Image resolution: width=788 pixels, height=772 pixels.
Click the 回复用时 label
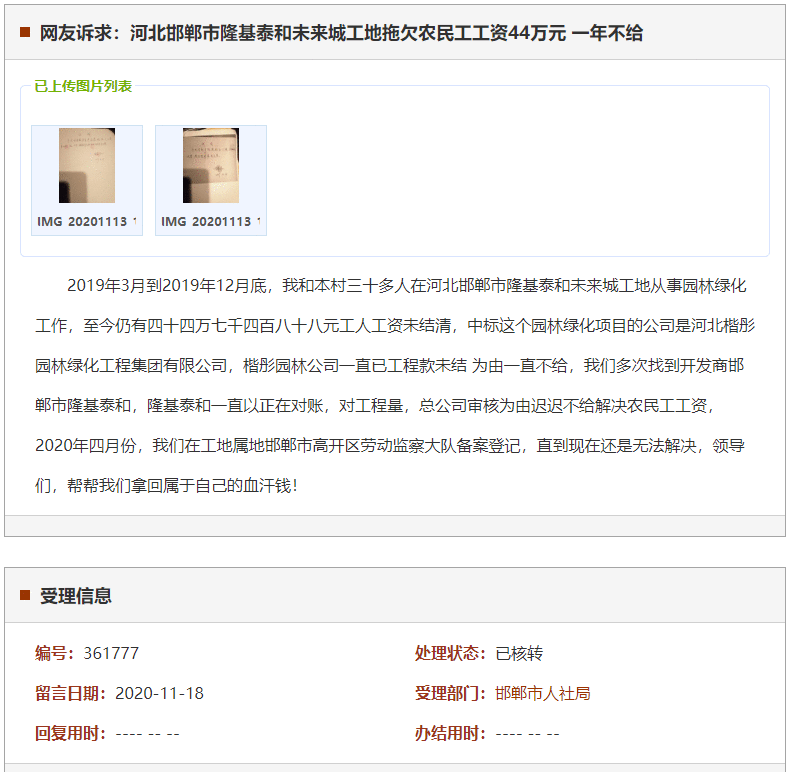pyautogui.click(x=70, y=734)
